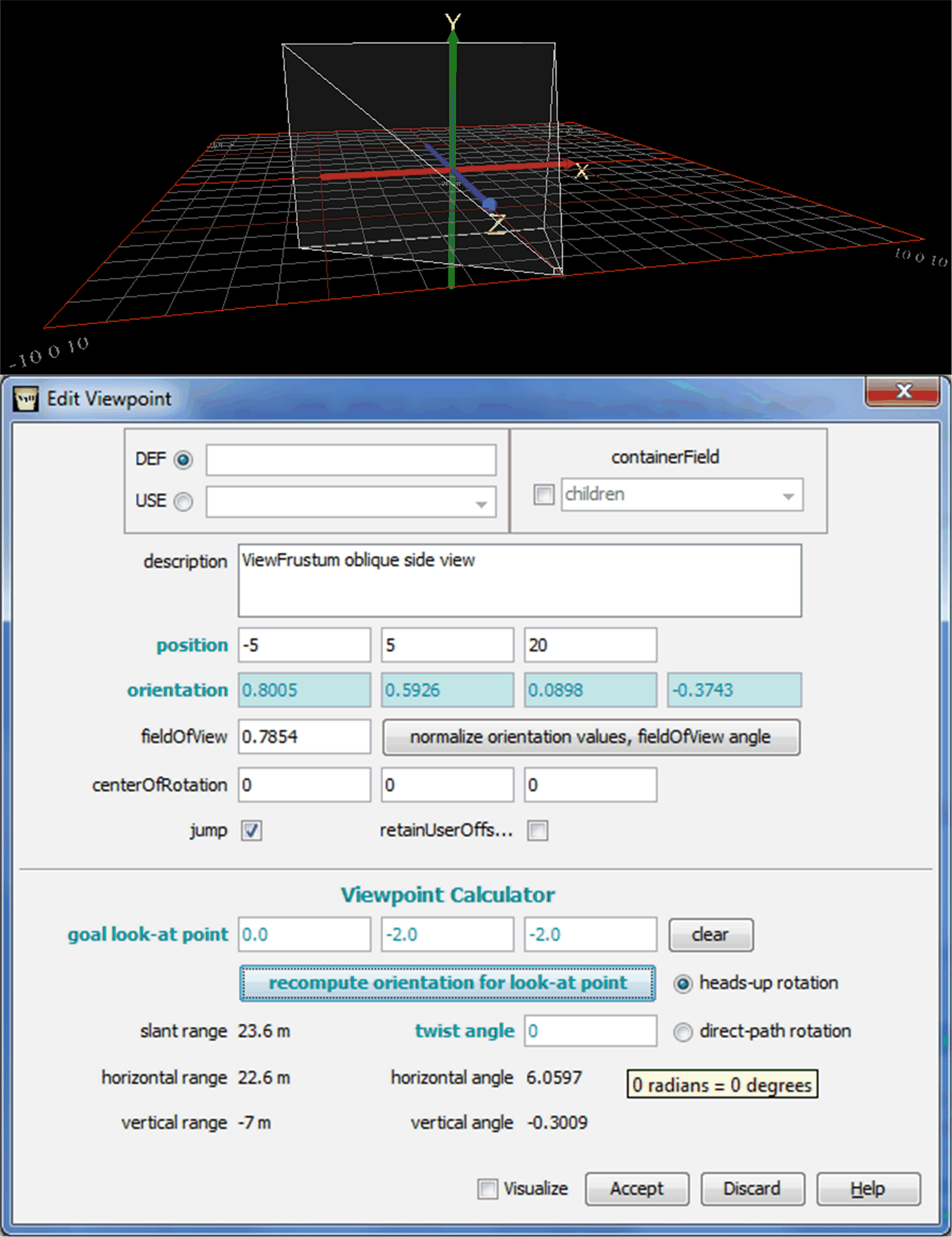Expand the containerField children dropdown

788,496
